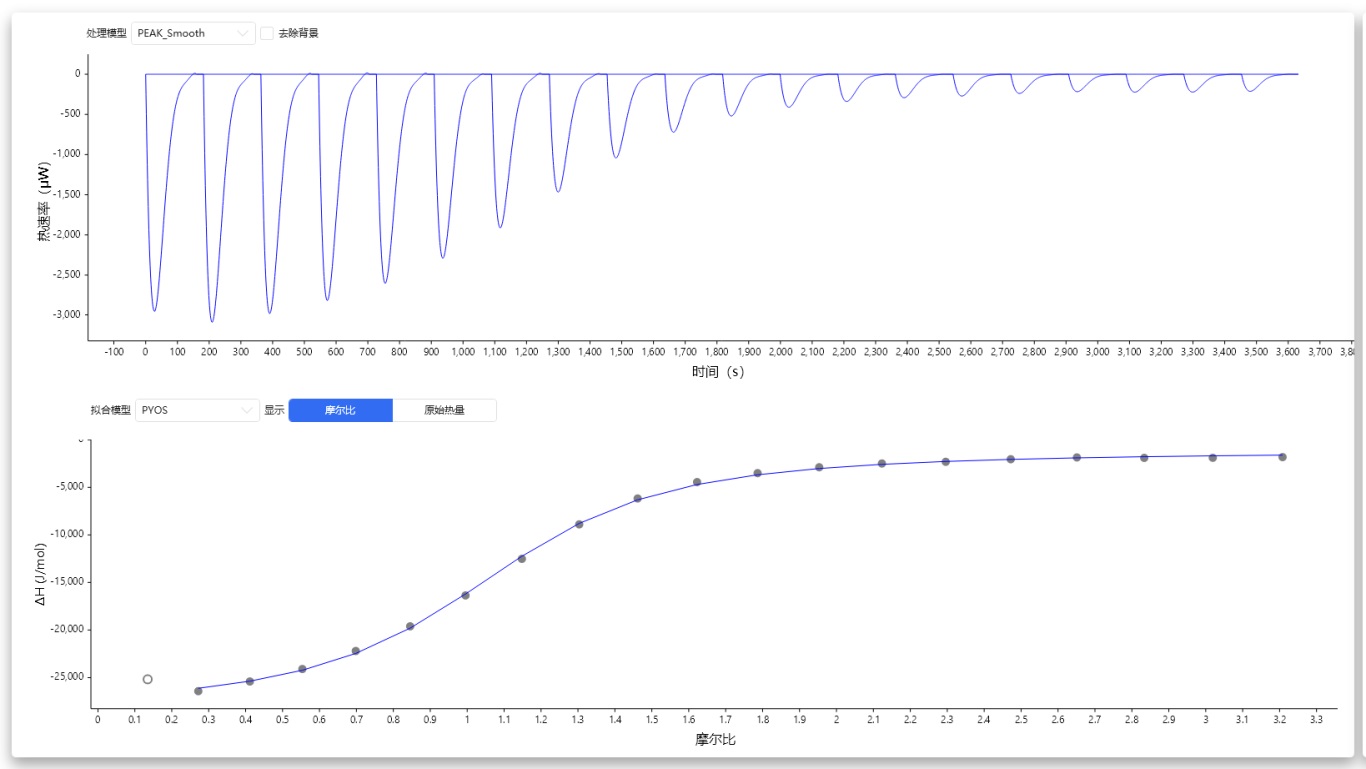Switch display to 摩尔比

tap(340, 410)
